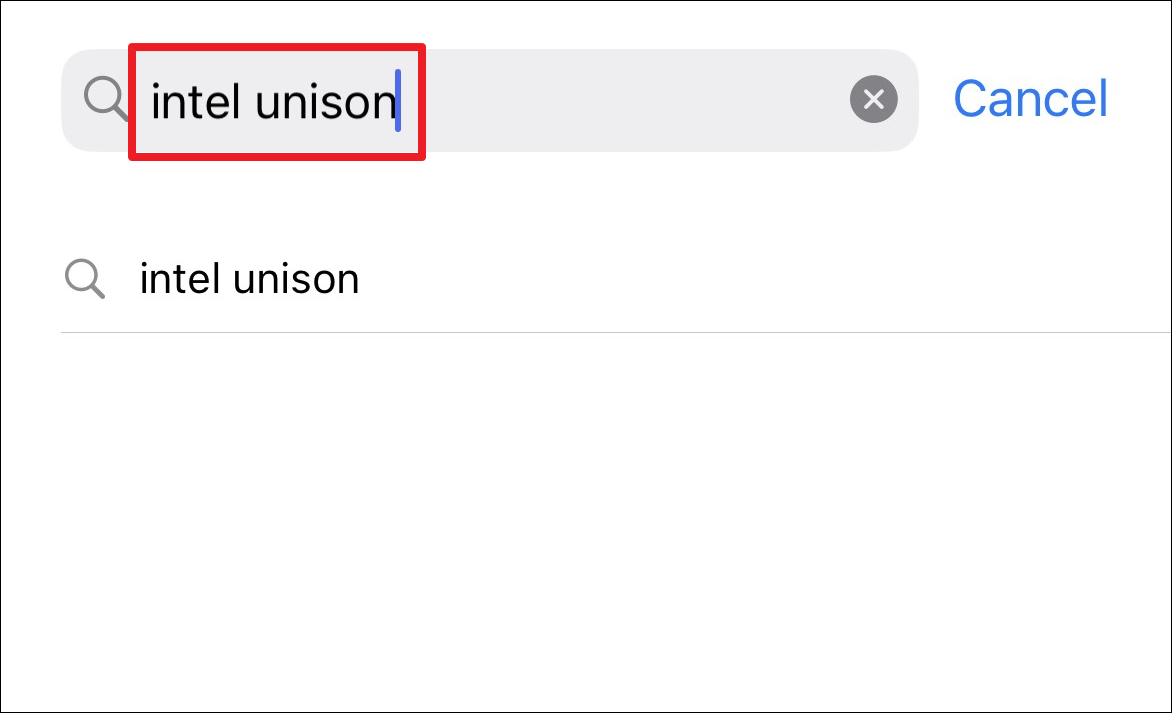This screenshot has width=1172, height=713.
Task: Focus the search field containing "intel unison"
Action: pos(490,100)
